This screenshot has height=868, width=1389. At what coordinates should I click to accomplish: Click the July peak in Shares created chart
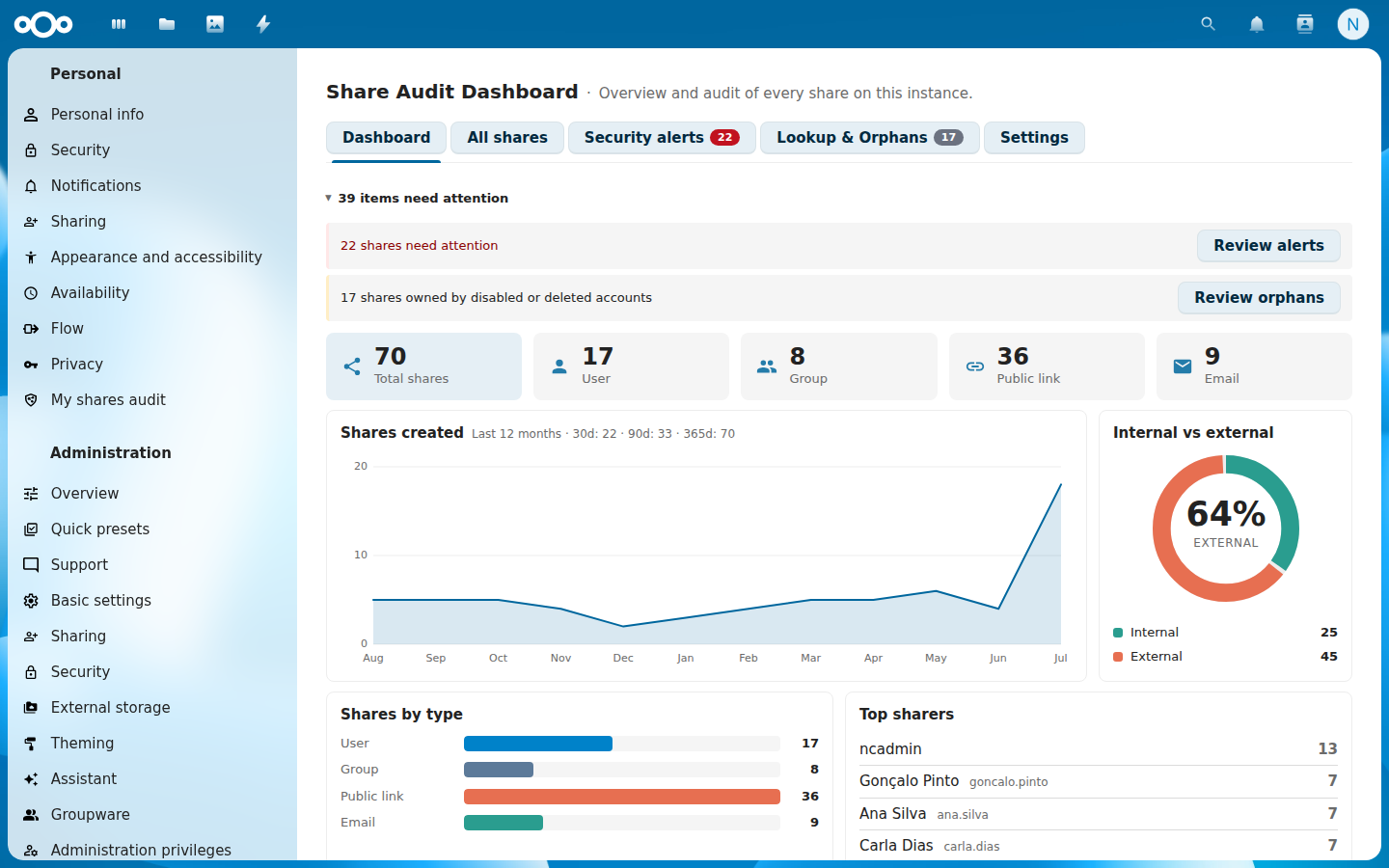coord(1060,484)
